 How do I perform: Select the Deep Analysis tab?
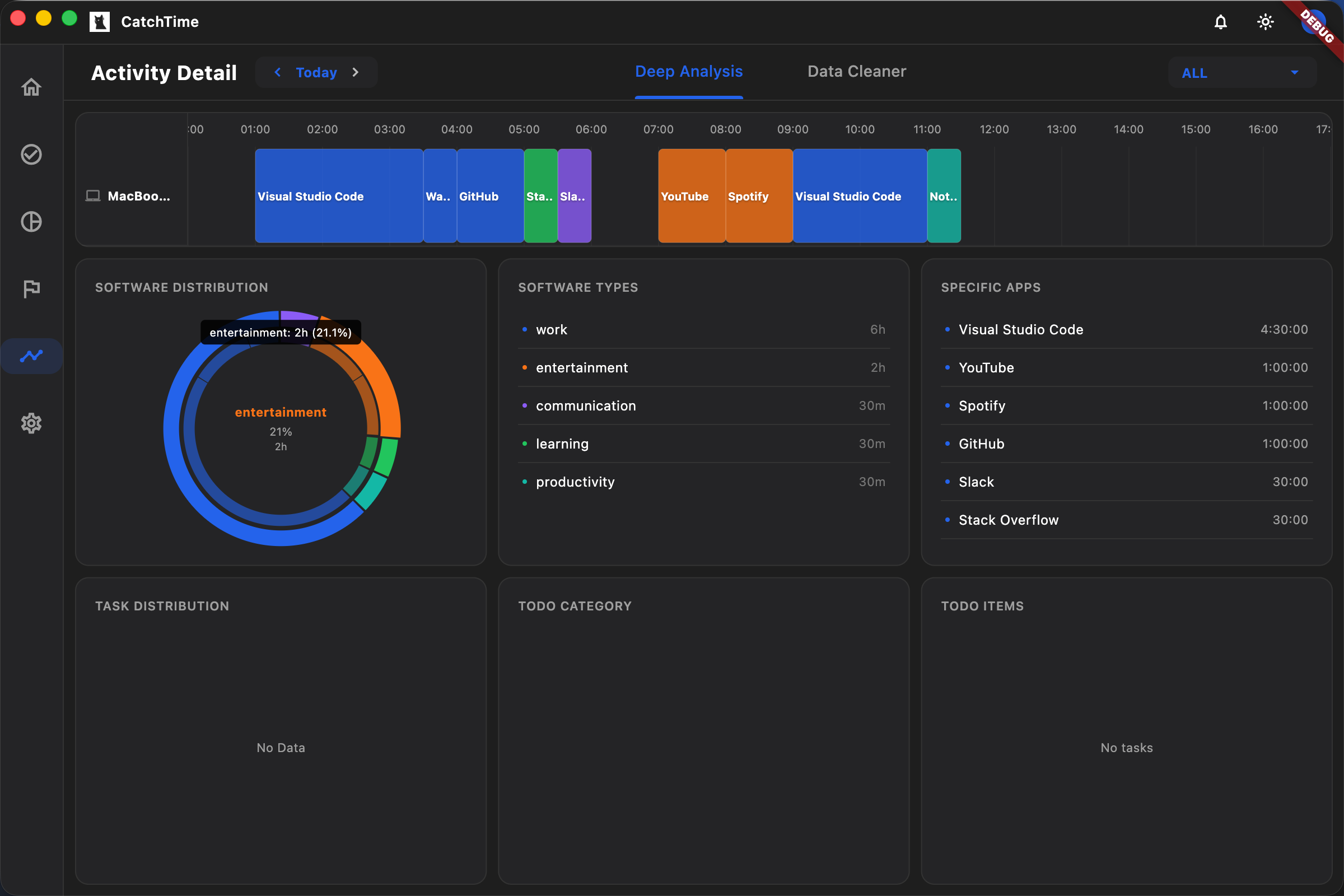point(689,71)
